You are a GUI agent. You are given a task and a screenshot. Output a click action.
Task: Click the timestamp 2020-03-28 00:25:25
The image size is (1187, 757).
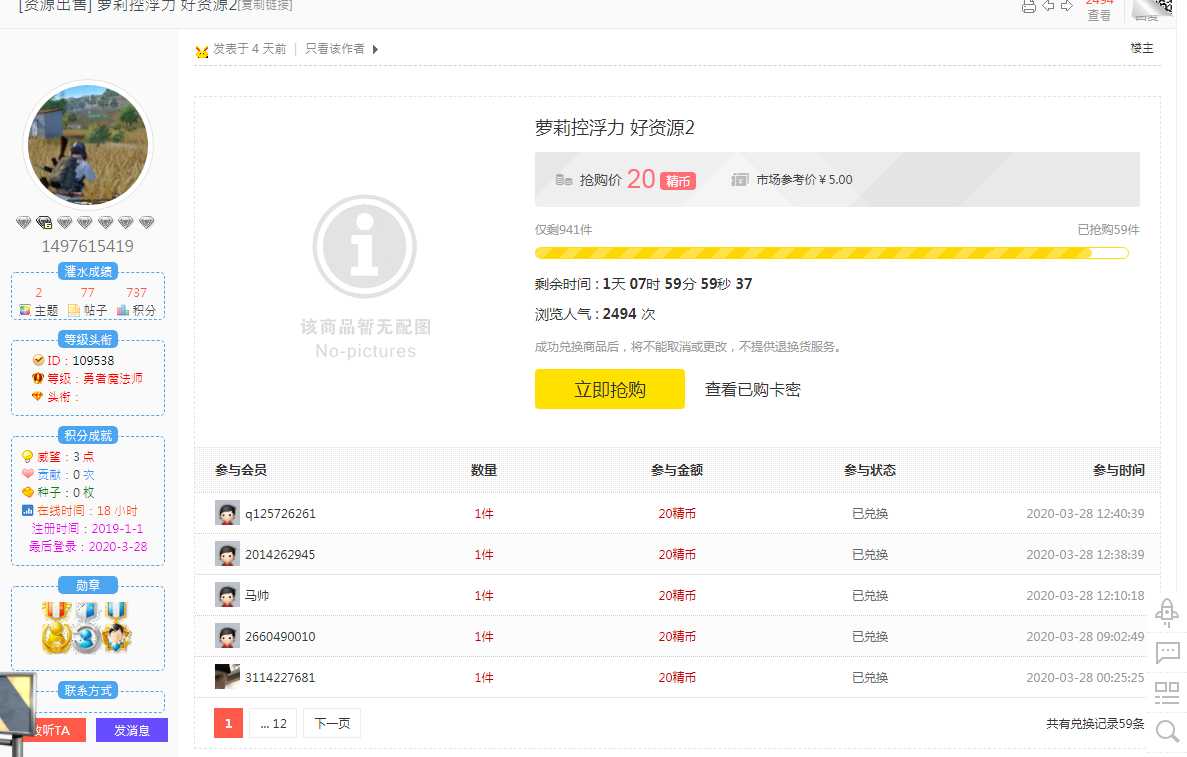click(1085, 677)
